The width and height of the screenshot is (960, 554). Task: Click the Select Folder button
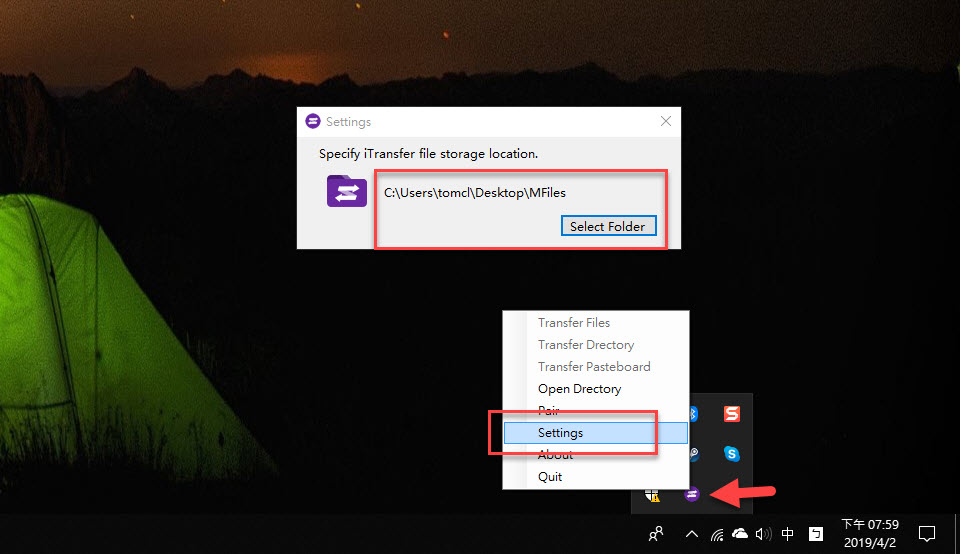point(609,226)
